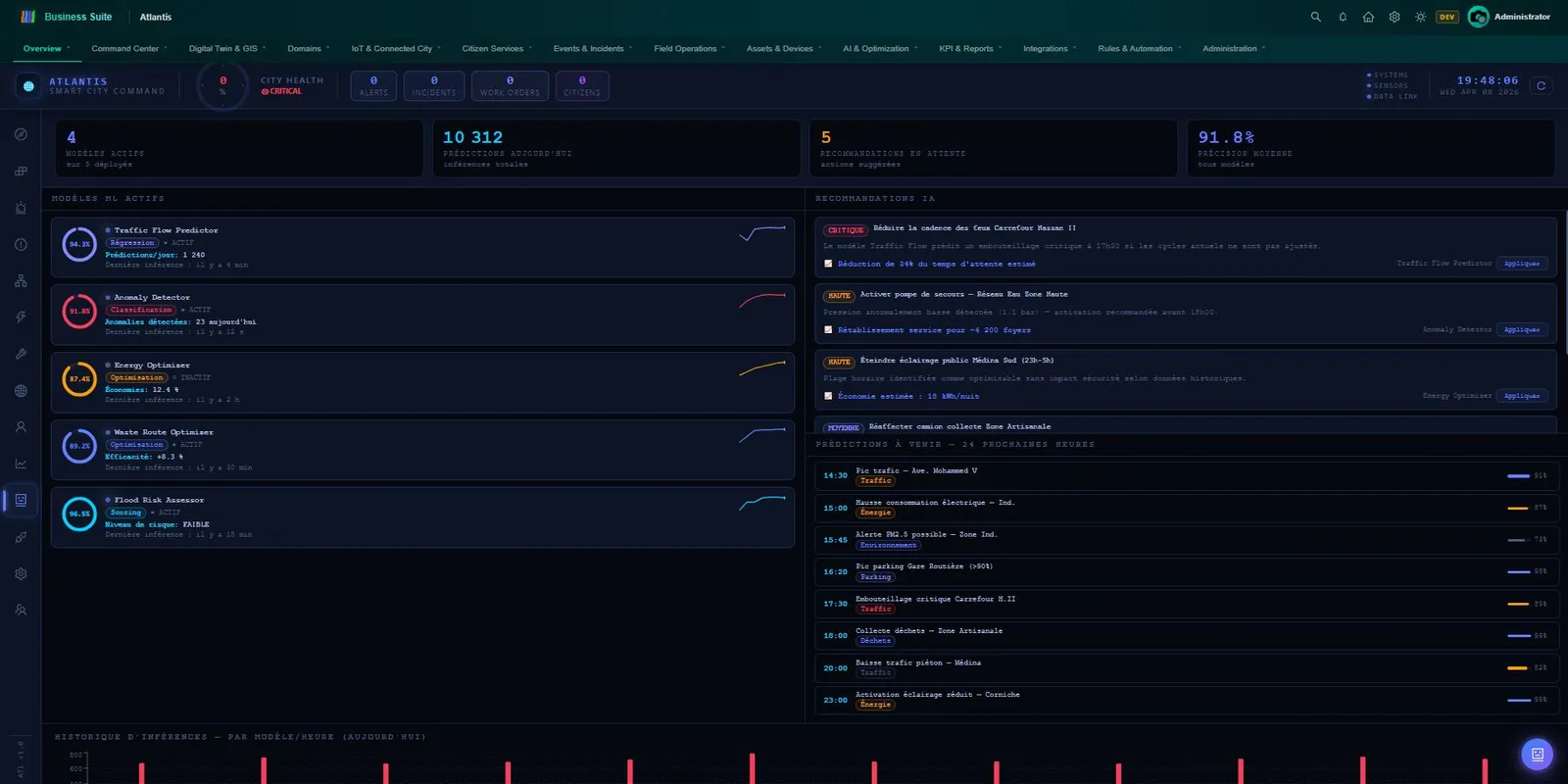Open the single person icon in sidebar
Screen dimensions: 1568x784
pos(21,427)
